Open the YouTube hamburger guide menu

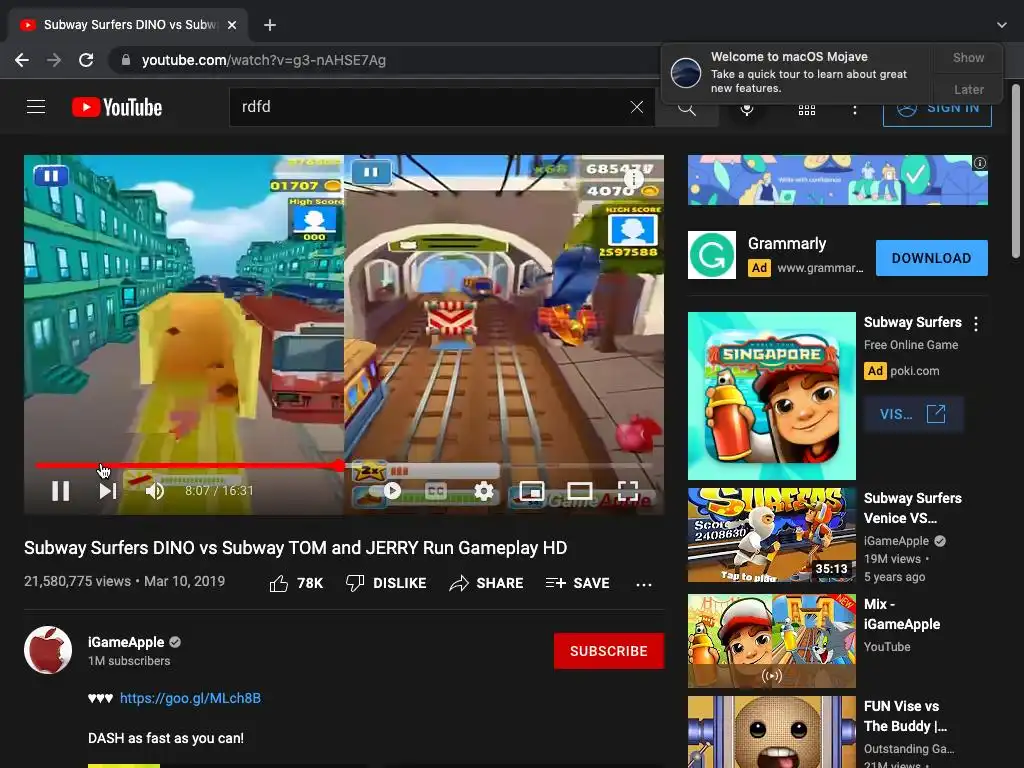pos(36,106)
